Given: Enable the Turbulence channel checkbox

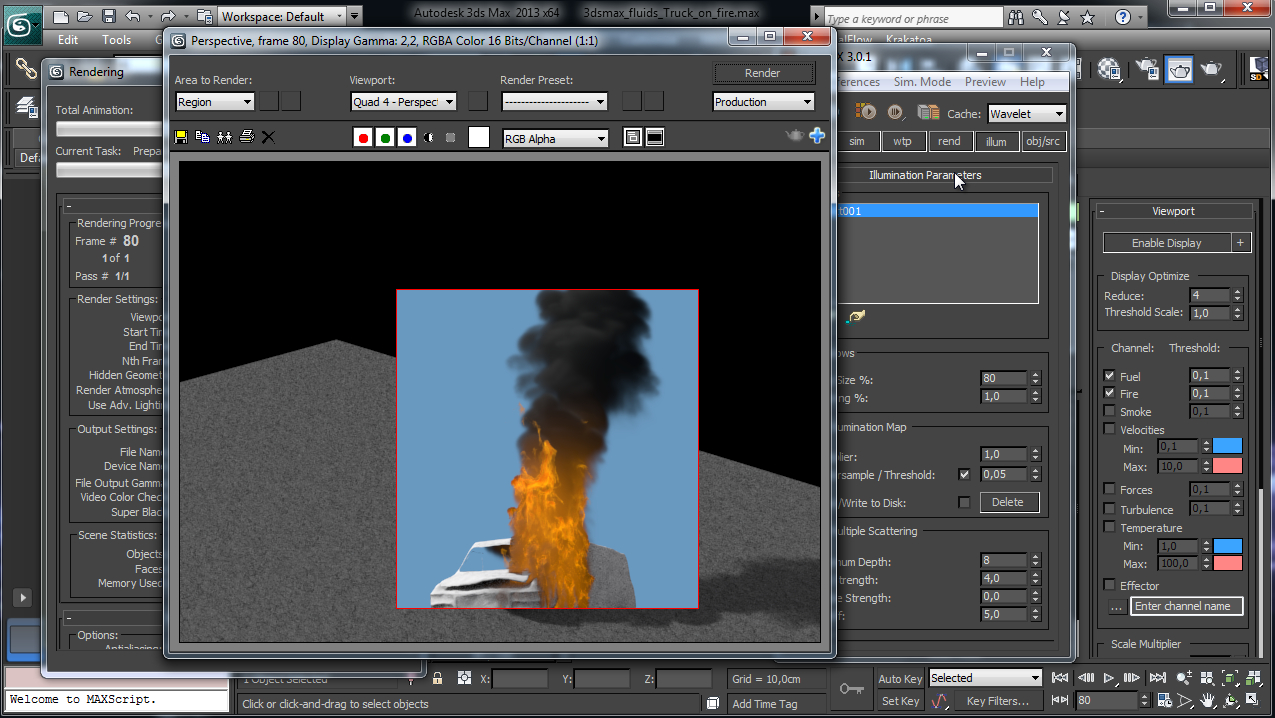Looking at the screenshot, I should 1109,509.
